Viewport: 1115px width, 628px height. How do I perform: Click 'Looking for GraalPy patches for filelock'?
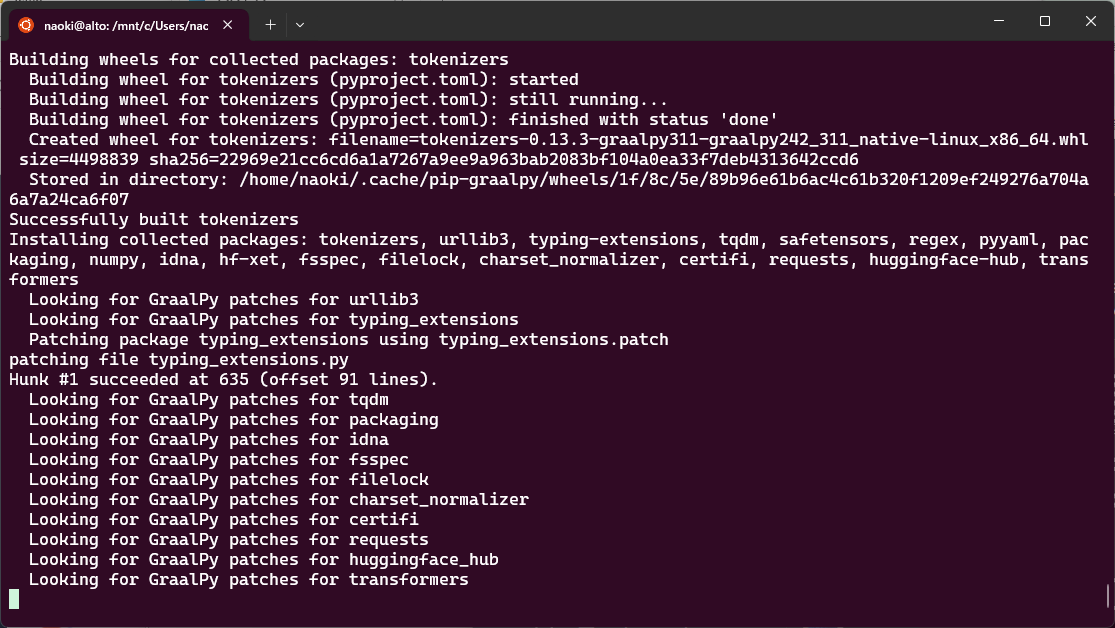[x=228, y=479]
